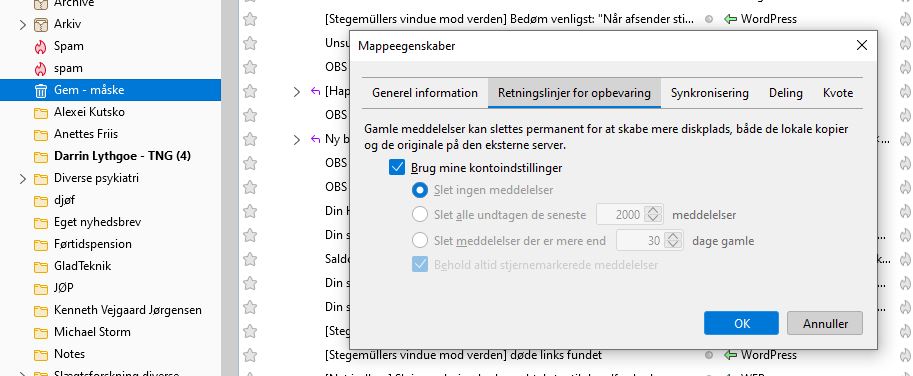Mark the 'døde links fundet' message as spam
913x376 pixels.
[x=905, y=354]
